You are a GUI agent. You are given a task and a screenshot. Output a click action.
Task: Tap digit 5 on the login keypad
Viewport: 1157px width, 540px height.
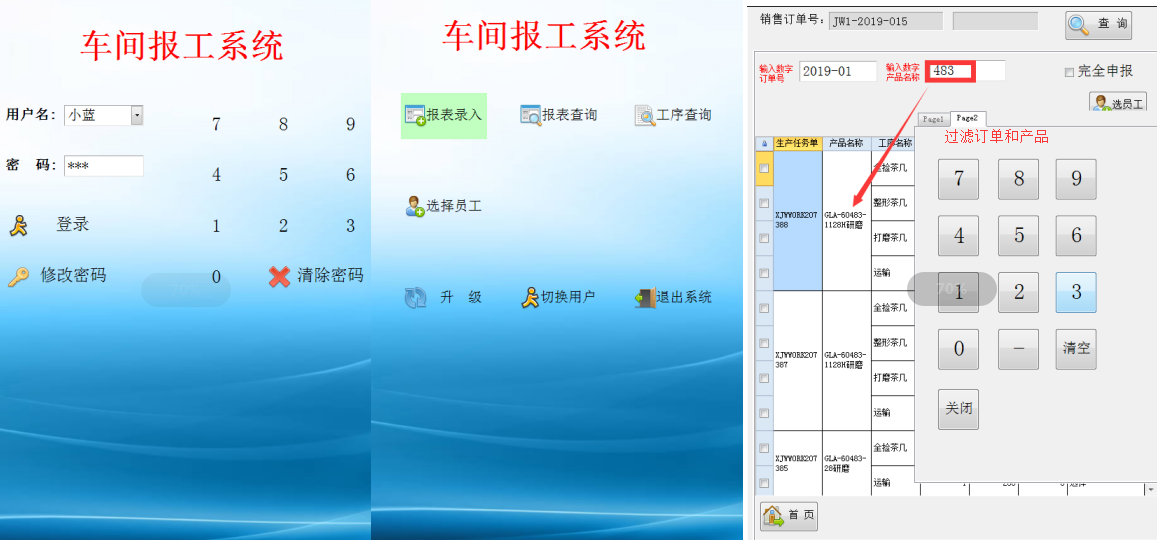pos(283,175)
